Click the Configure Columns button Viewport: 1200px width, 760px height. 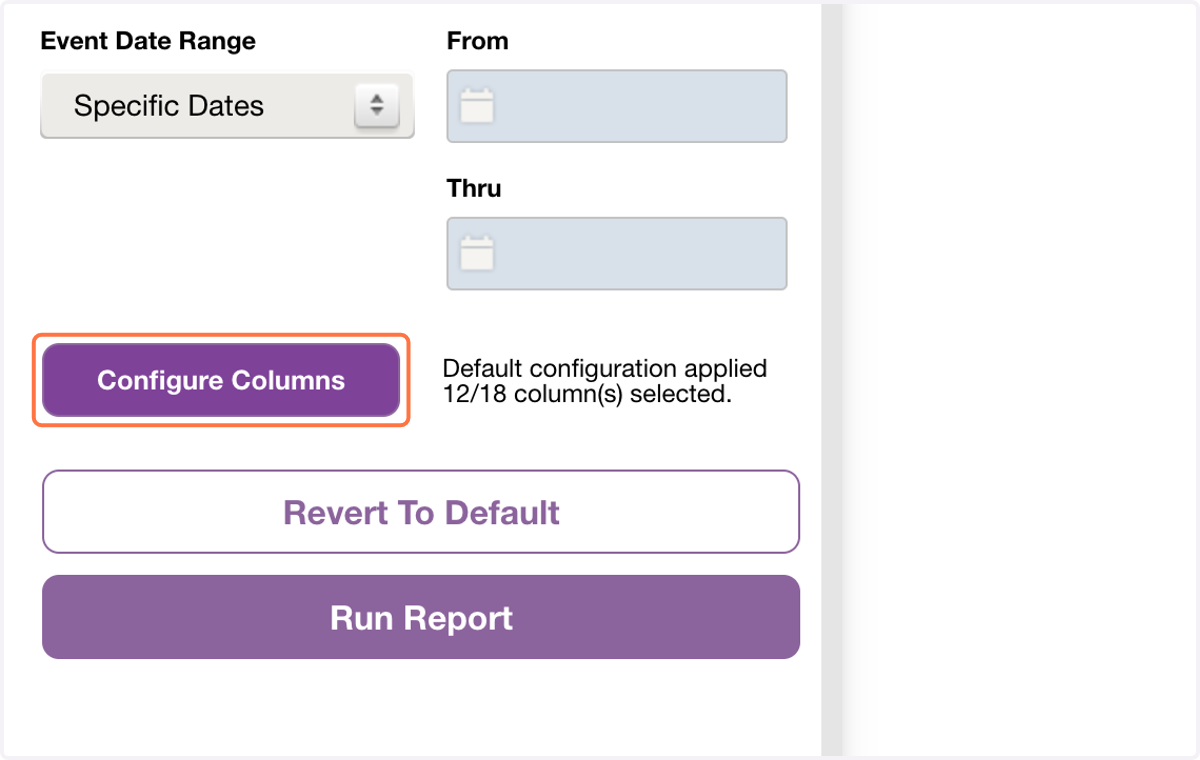[x=221, y=380]
